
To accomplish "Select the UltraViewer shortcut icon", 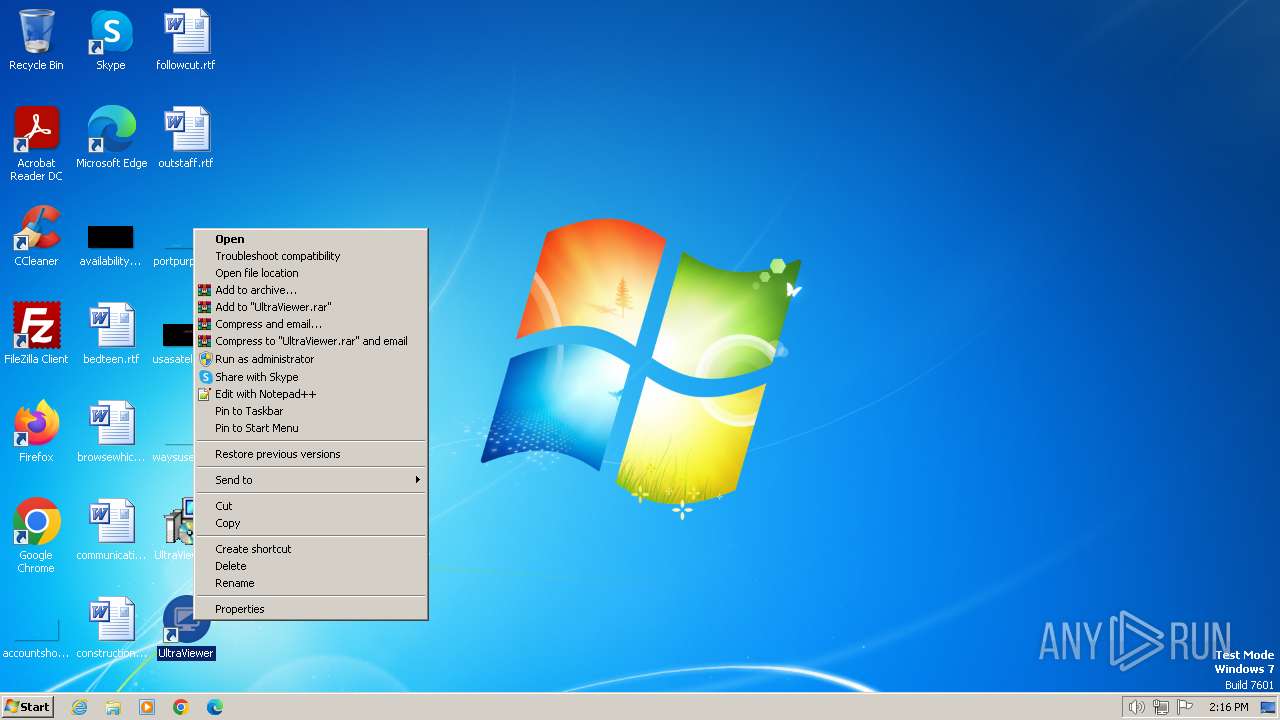I will (x=186, y=628).
